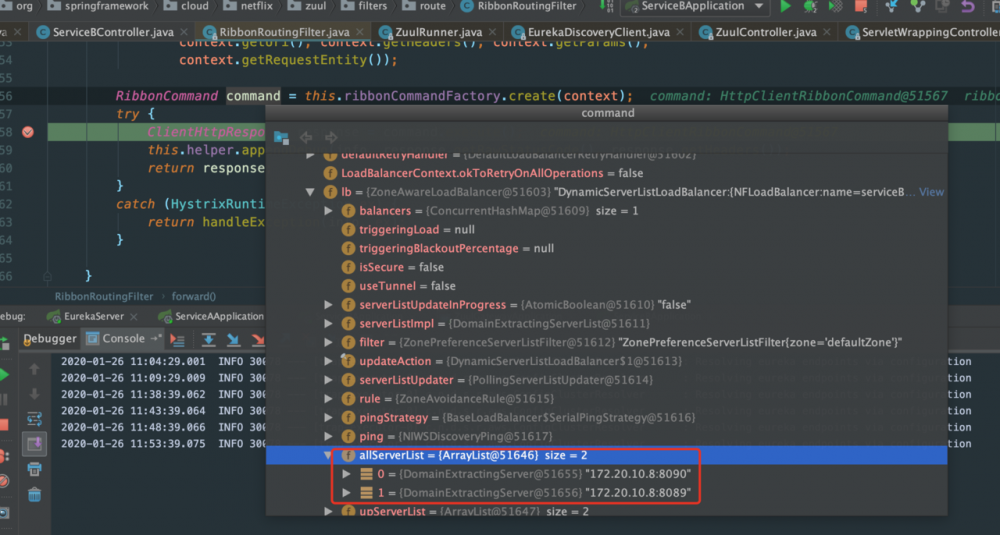This screenshot has width=1000, height=535.
Task: Click the forward() breadcrumb below editor
Action: [x=194, y=297]
